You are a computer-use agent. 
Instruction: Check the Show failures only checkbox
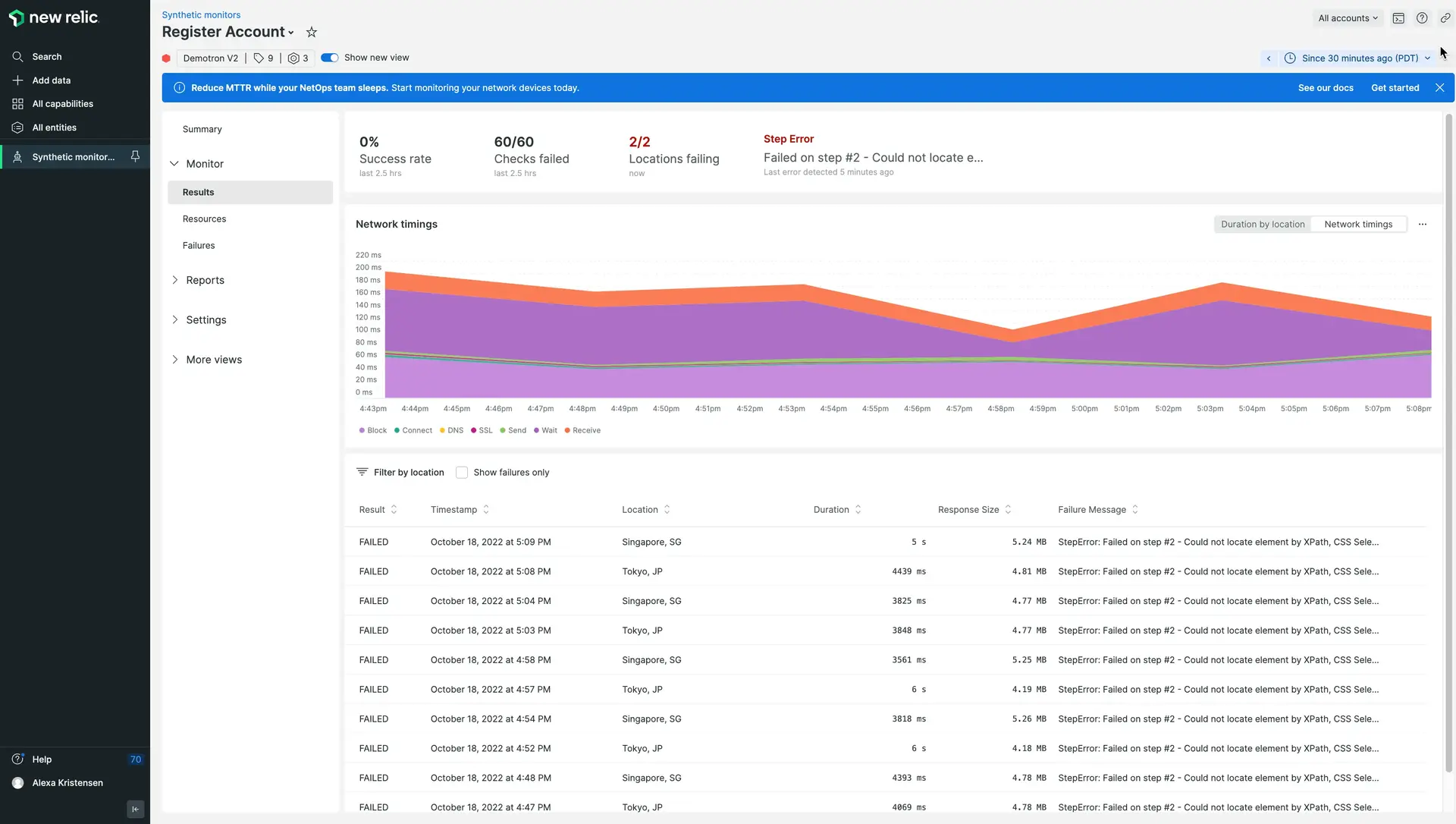tap(462, 473)
